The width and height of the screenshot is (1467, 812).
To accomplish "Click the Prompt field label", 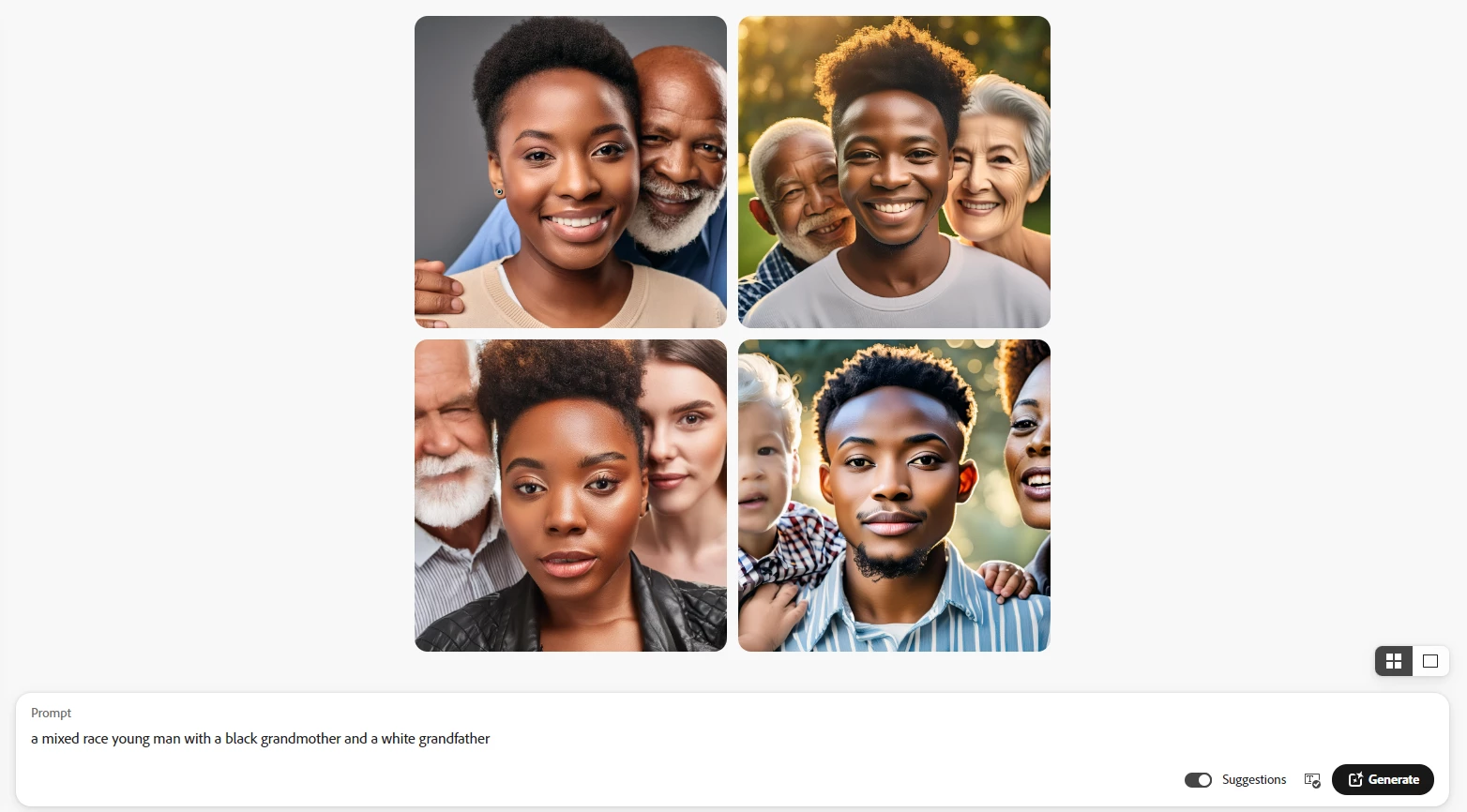I will 51,713.
